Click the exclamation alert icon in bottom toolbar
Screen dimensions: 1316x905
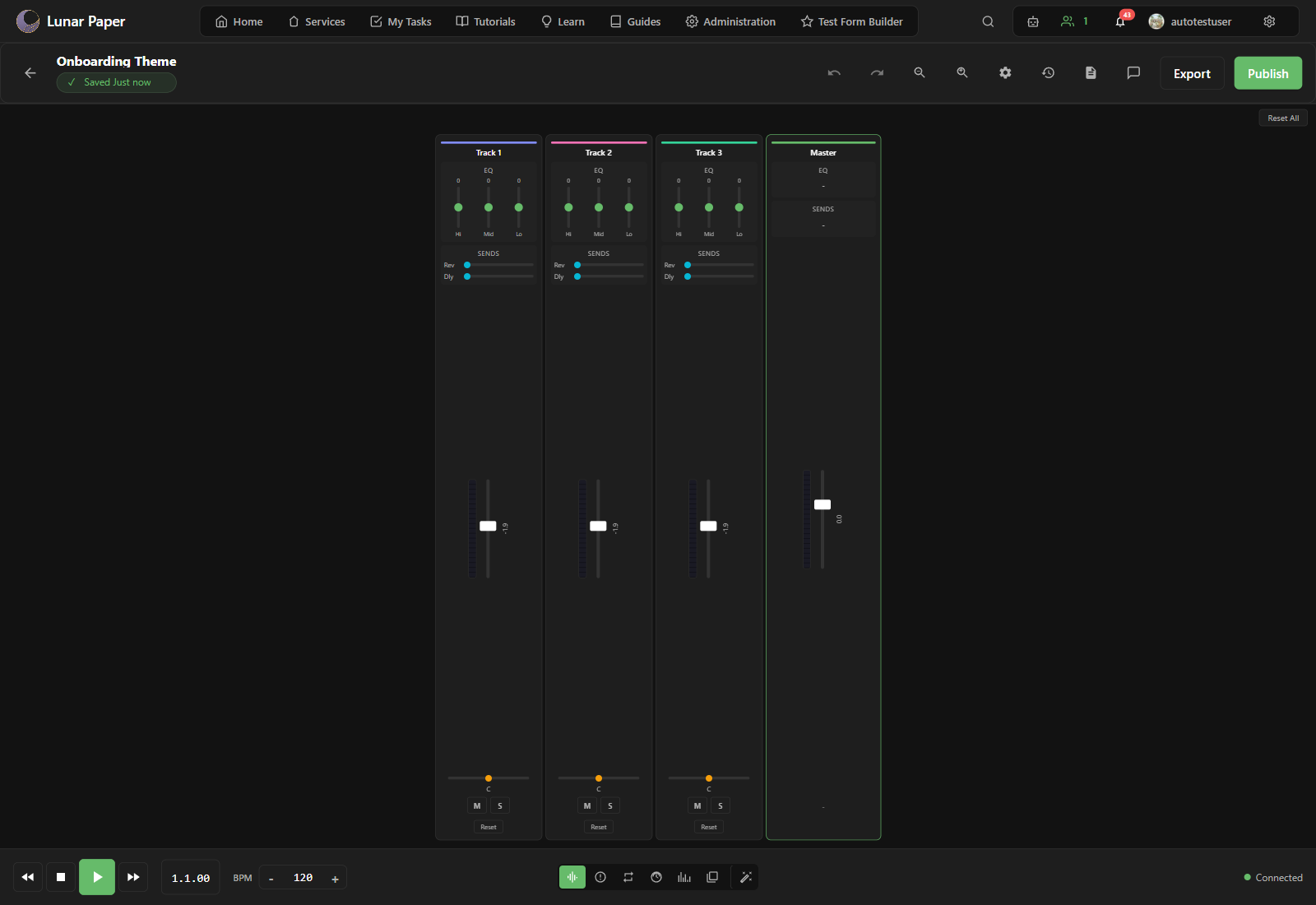(x=600, y=877)
